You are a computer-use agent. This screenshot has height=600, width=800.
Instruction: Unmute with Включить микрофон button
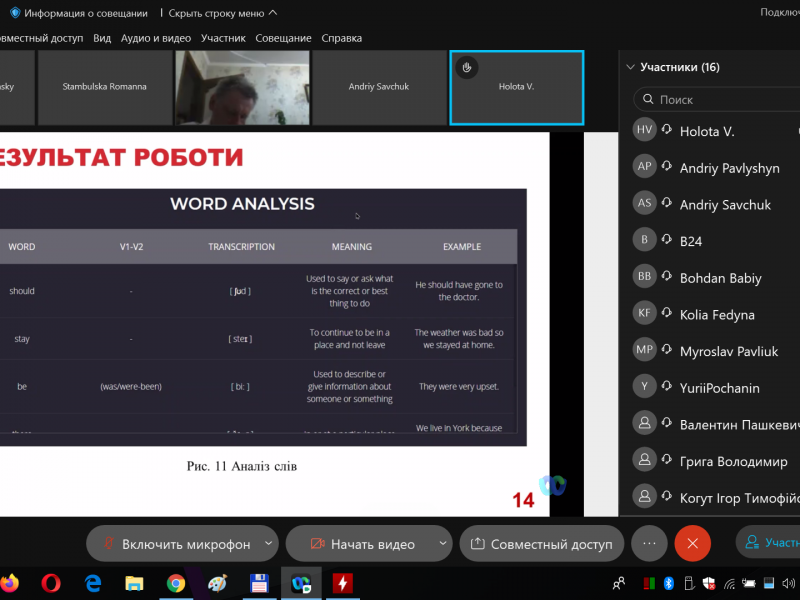pyautogui.click(x=174, y=544)
